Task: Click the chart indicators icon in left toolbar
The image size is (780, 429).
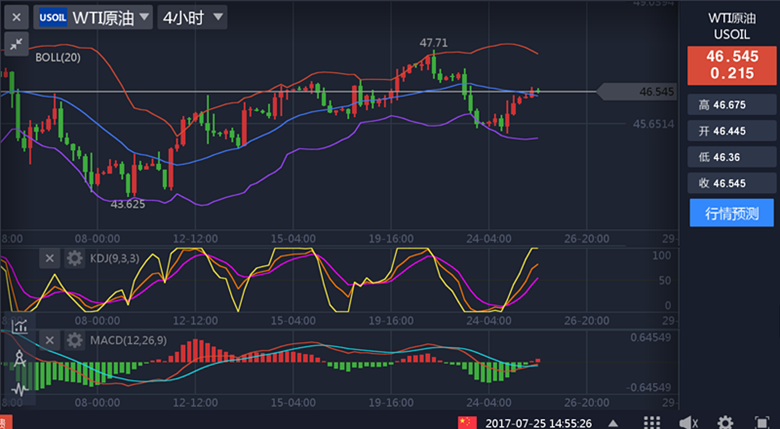Action: click(x=18, y=325)
